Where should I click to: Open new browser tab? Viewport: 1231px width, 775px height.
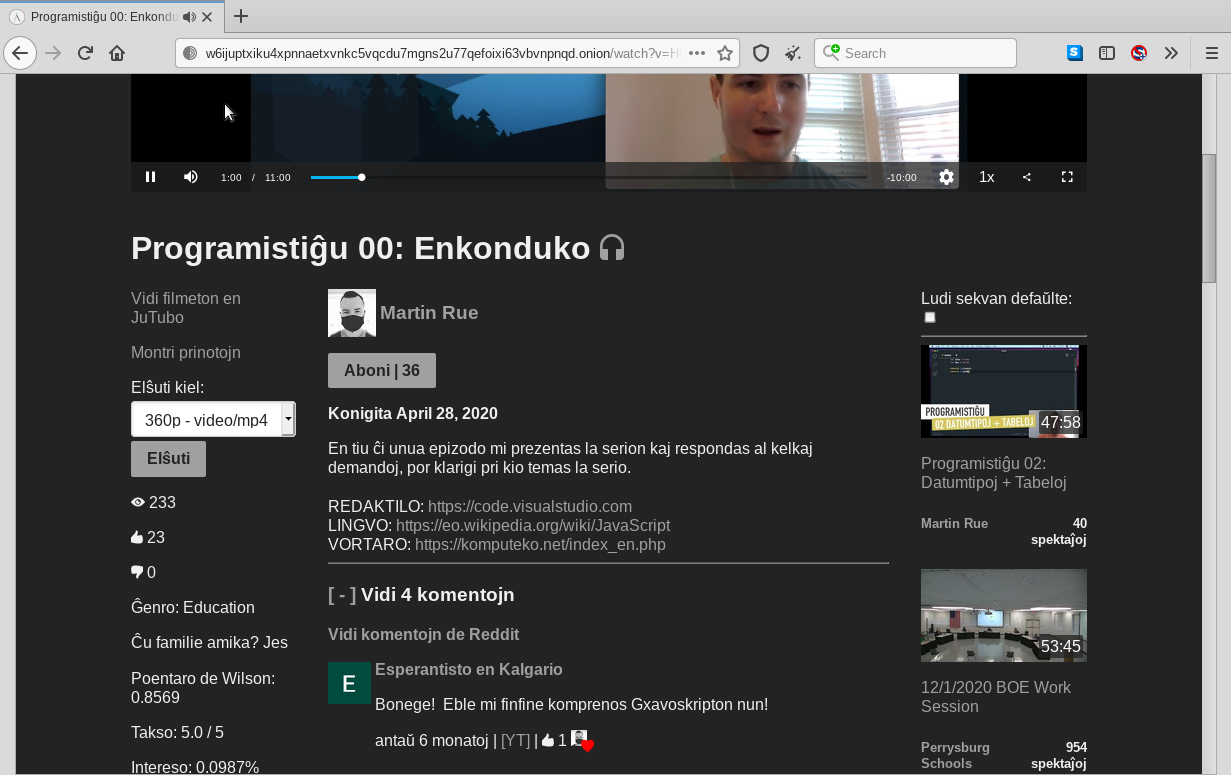(x=241, y=16)
